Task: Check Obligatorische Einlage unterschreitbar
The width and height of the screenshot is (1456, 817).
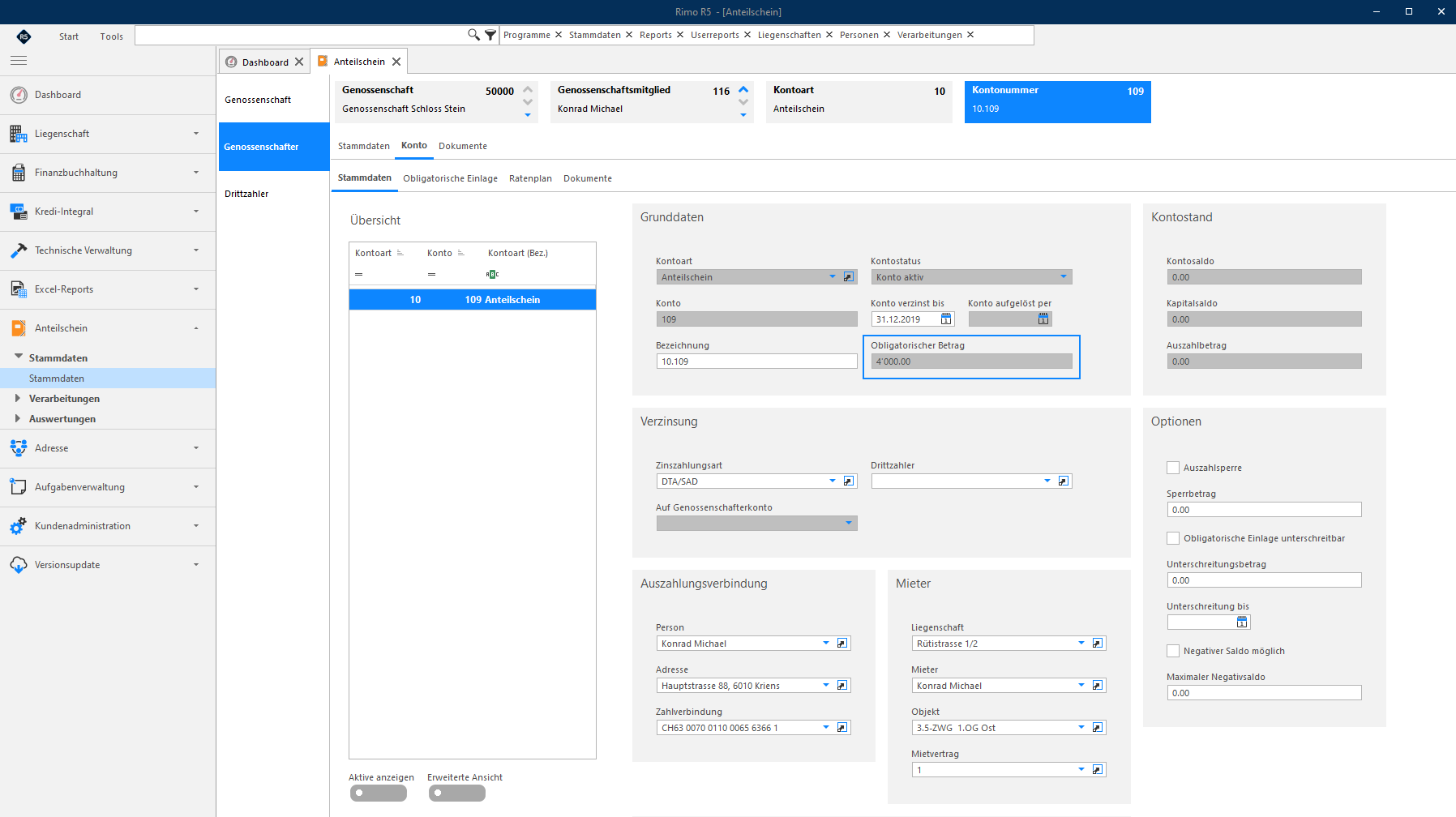Action: click(1173, 538)
